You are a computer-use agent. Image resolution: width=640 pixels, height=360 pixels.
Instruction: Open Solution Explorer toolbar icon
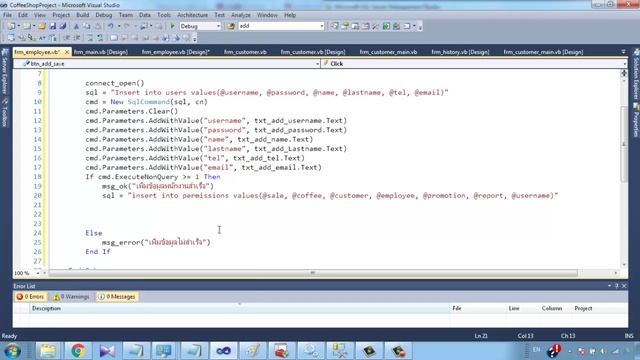point(335,26)
